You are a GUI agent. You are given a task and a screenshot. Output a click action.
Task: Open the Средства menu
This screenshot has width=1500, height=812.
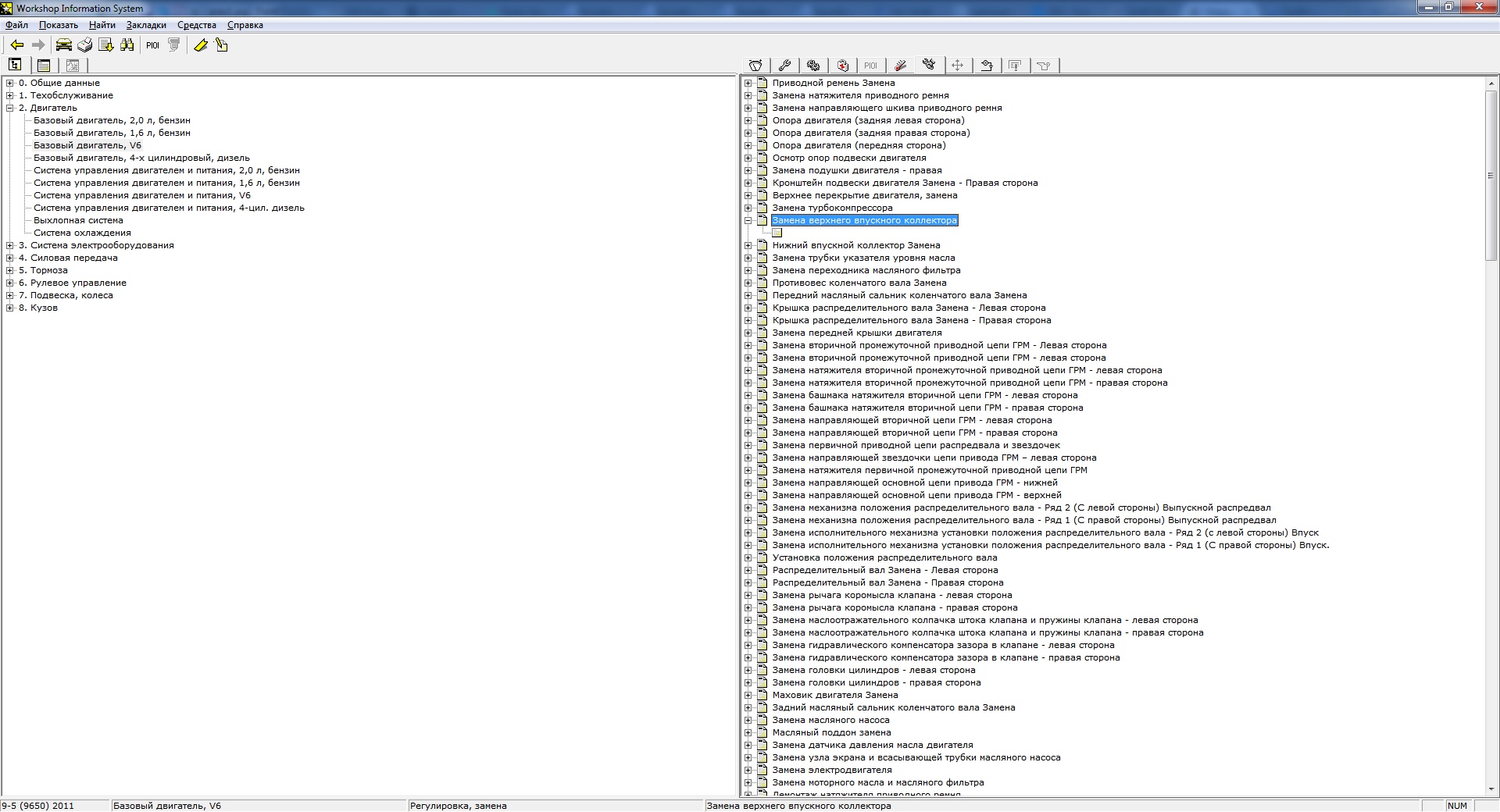click(197, 25)
